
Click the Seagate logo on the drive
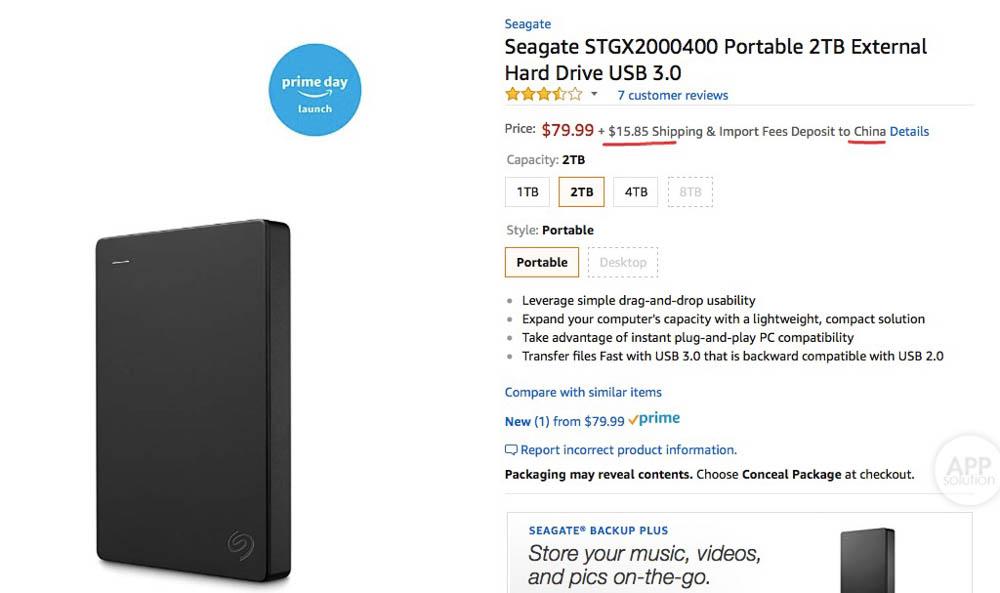coord(241,541)
